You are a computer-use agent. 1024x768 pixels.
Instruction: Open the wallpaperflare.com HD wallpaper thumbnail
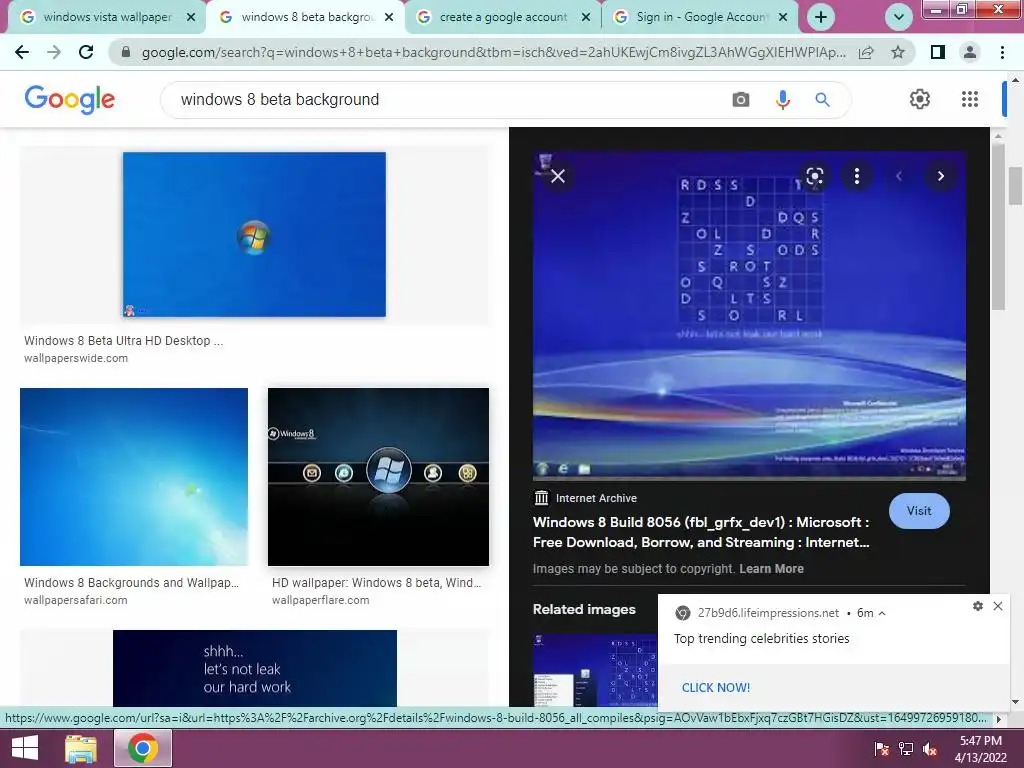pos(378,477)
